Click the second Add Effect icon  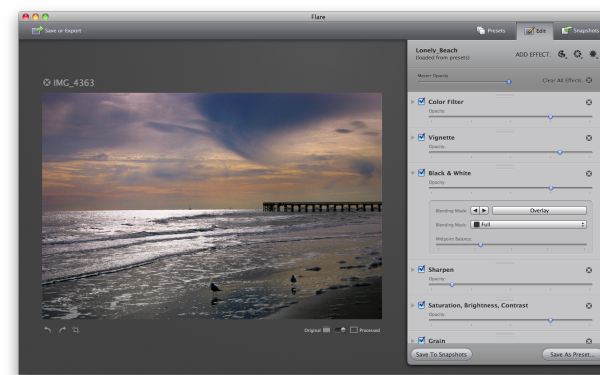click(577, 54)
